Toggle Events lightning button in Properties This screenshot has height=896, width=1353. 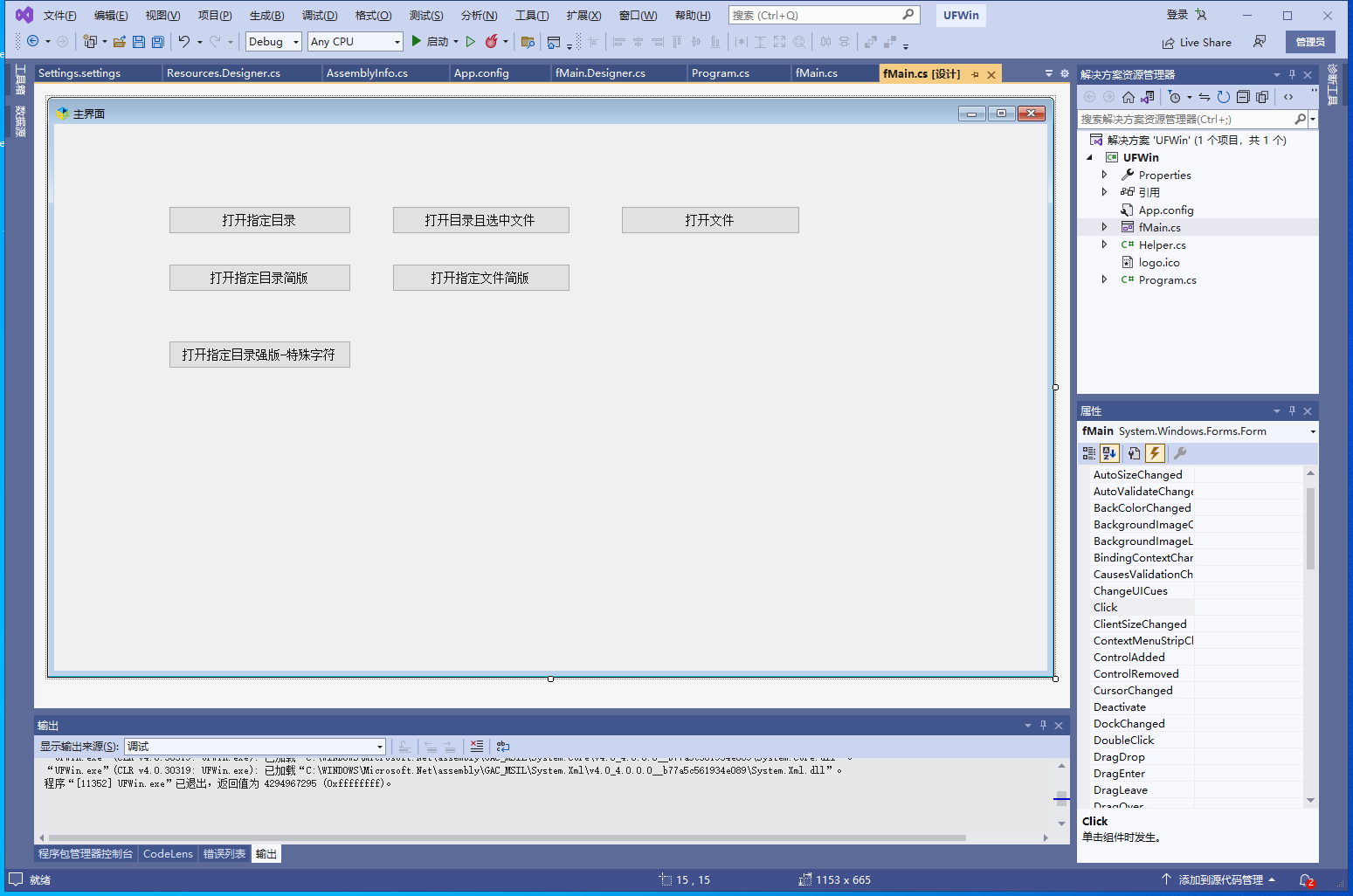click(1155, 453)
